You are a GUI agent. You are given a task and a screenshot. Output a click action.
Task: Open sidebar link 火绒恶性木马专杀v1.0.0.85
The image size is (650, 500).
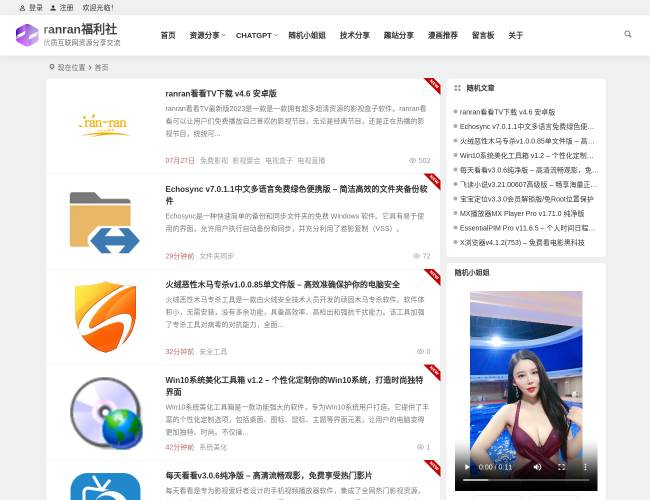[x=527, y=141]
